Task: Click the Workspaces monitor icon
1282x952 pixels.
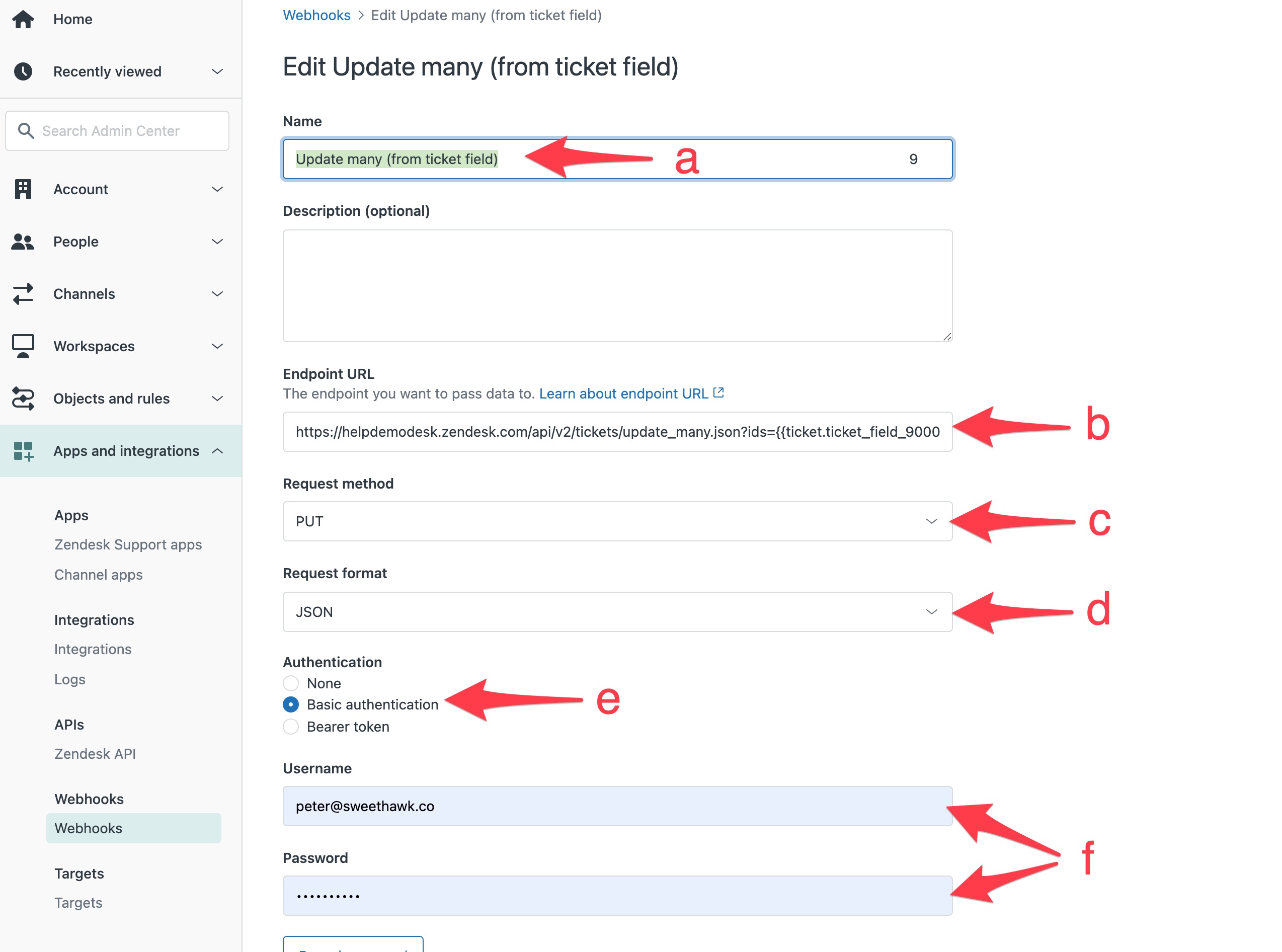Action: click(23, 346)
